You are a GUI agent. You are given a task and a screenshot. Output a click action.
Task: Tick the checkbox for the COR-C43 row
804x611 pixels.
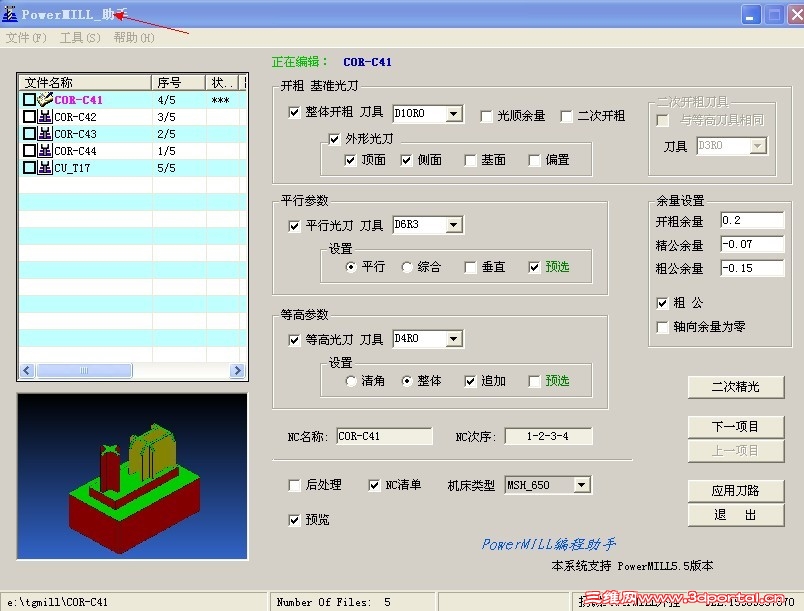pos(30,133)
